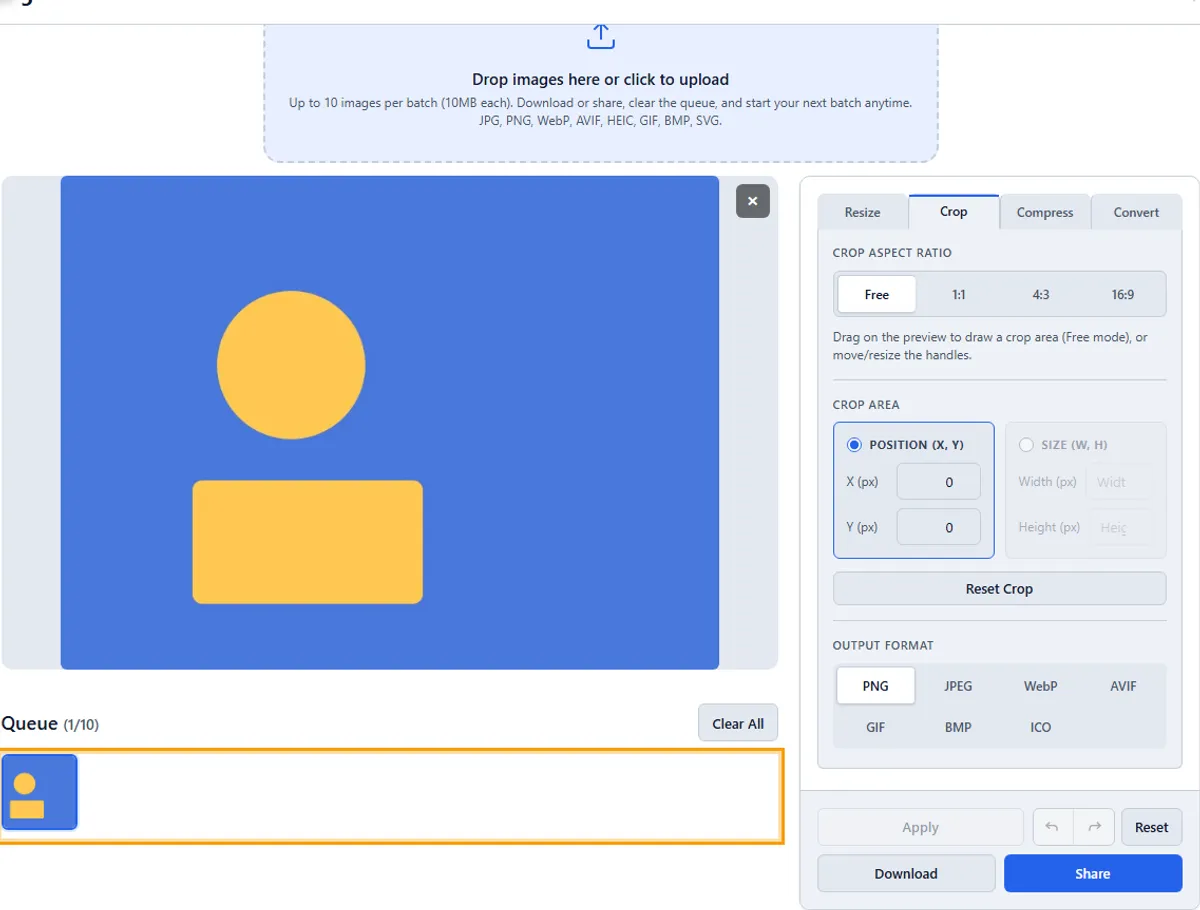Choose the Free aspect ratio
Viewport: 1200px width, 910px height.
(x=877, y=295)
